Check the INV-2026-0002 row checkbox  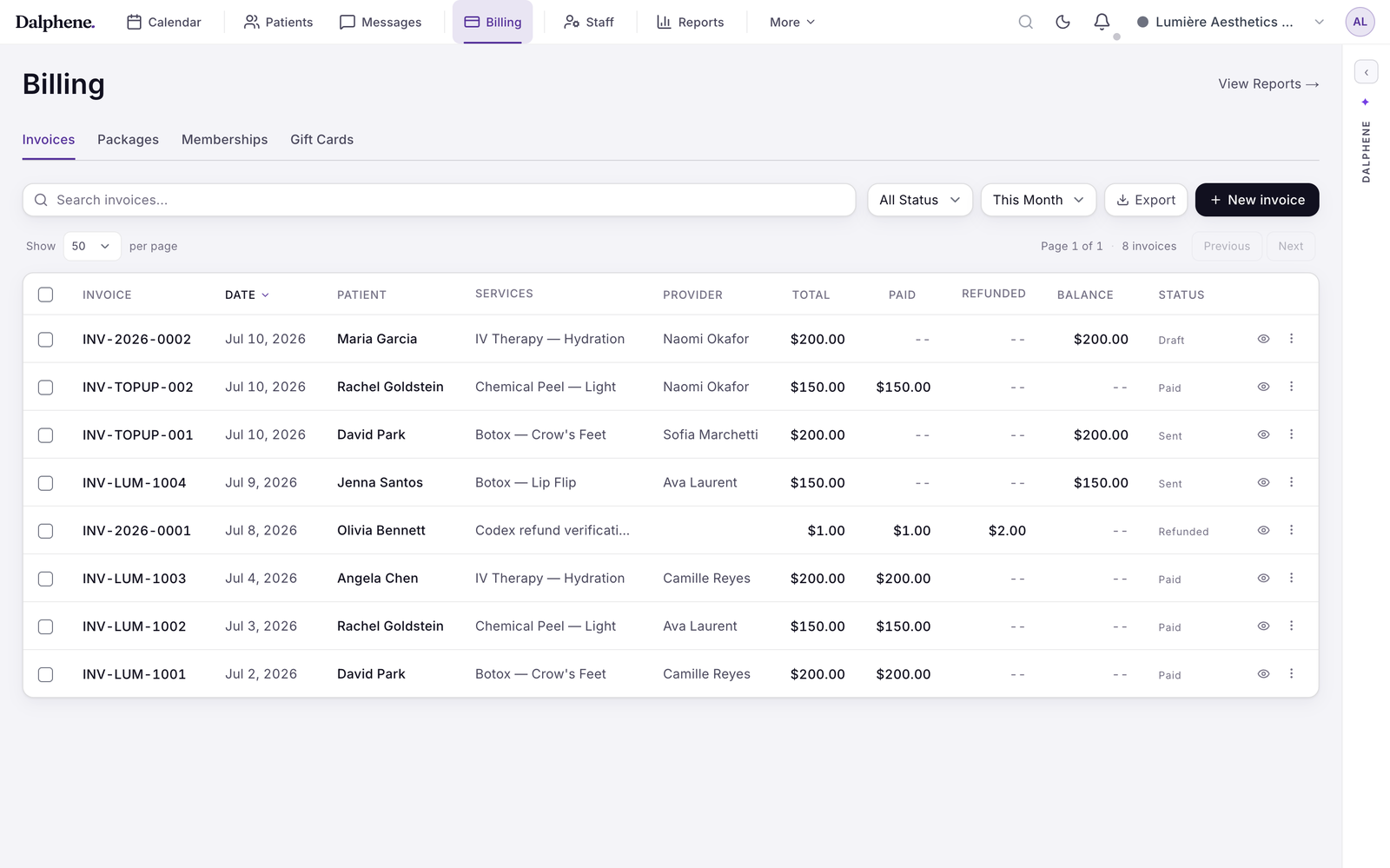pyautogui.click(x=46, y=340)
